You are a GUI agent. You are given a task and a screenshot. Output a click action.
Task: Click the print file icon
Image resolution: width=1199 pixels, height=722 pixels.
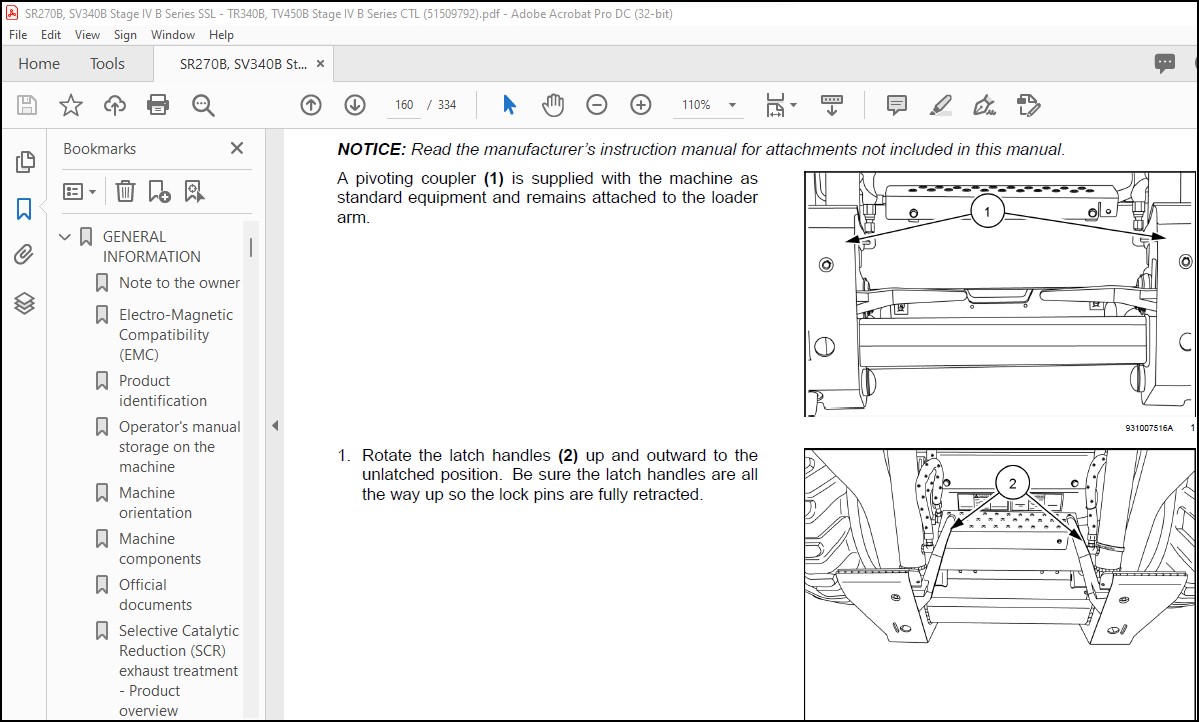click(x=158, y=105)
